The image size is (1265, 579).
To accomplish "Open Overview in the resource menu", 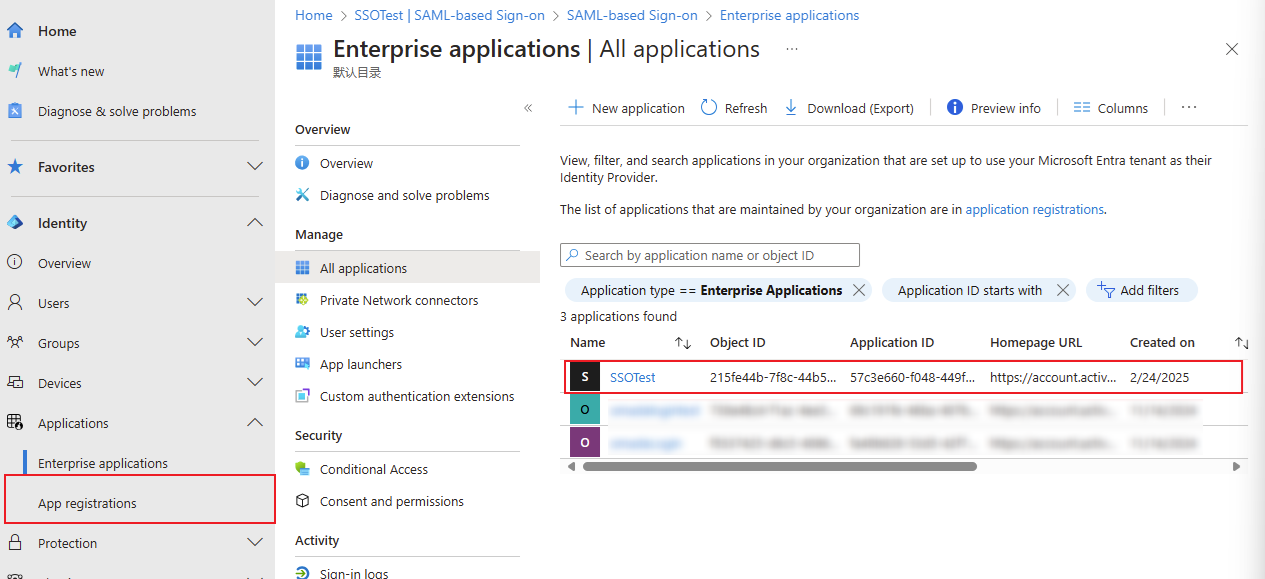I will (x=346, y=163).
